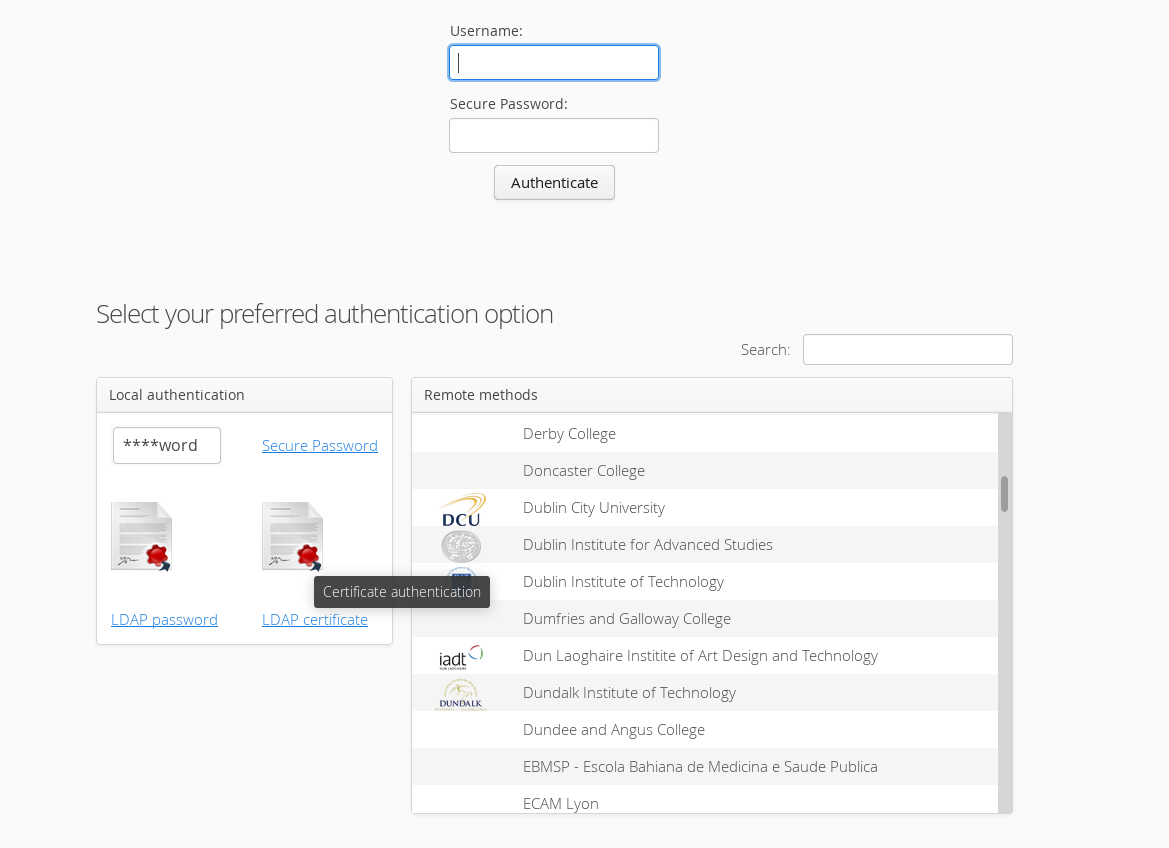Open the LDAP password link
1169x848 pixels.
click(x=164, y=620)
